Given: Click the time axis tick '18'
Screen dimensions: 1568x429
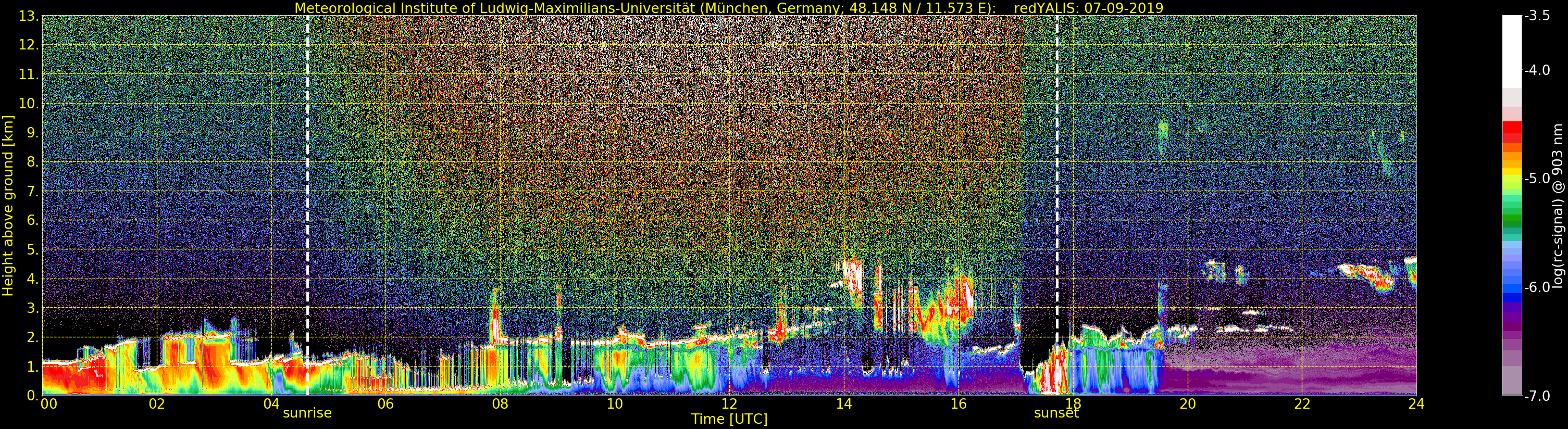Looking at the screenshot, I should coord(1073,403).
